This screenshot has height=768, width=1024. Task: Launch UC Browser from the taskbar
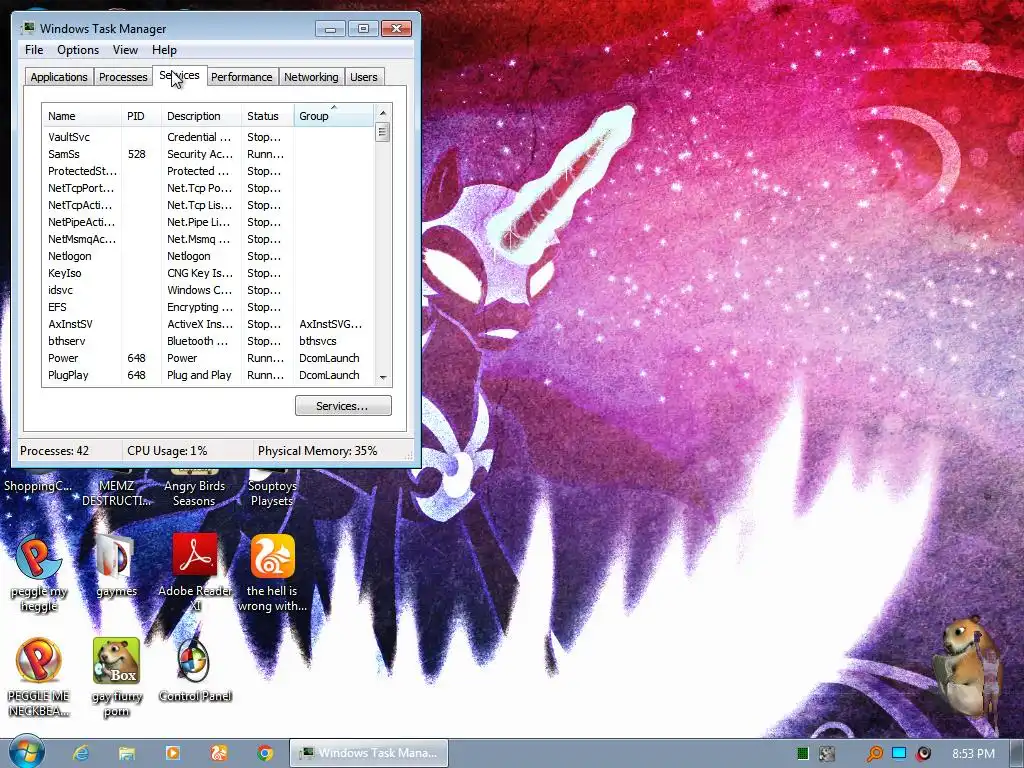tap(219, 753)
